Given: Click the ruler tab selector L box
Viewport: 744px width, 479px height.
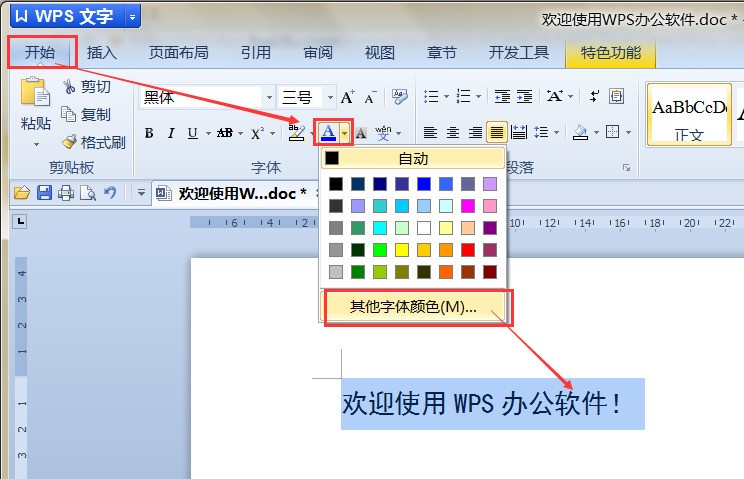Looking at the screenshot, I should coord(19,221).
